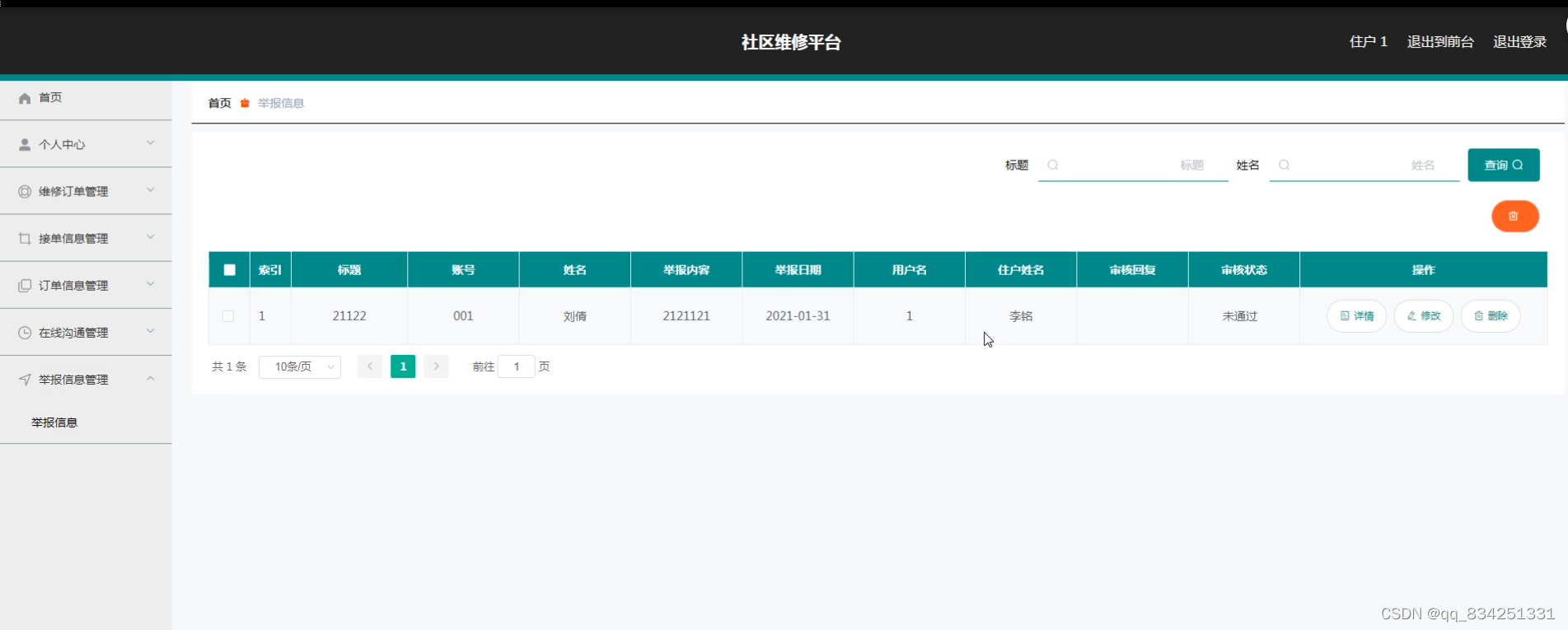Click the search icon in 姓名 field
1568x630 pixels.
pos(1284,165)
